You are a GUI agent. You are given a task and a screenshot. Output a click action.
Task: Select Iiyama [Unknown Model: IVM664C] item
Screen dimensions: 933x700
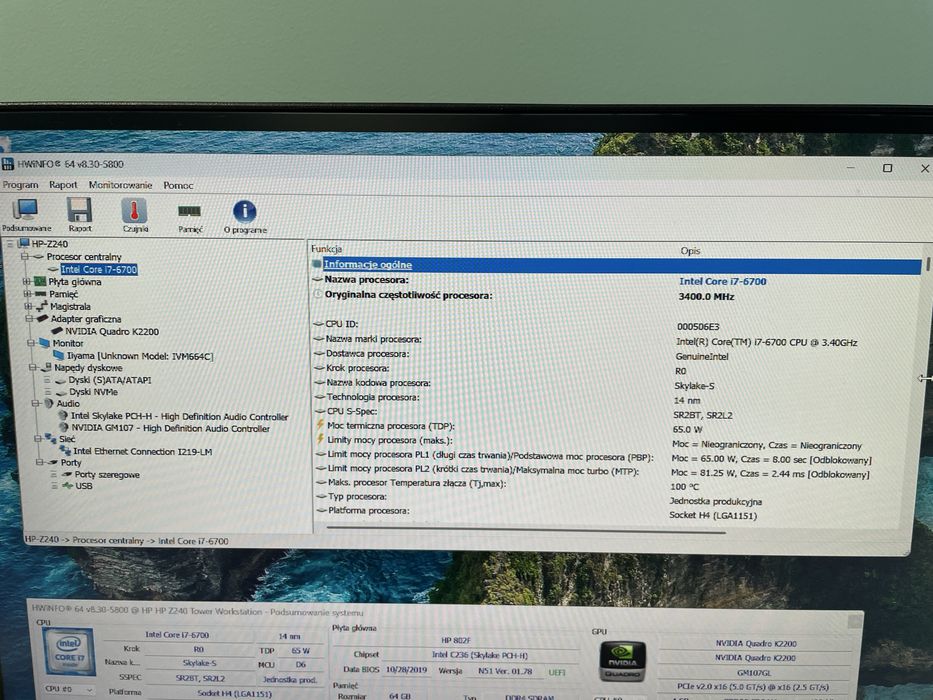[x=140, y=355]
